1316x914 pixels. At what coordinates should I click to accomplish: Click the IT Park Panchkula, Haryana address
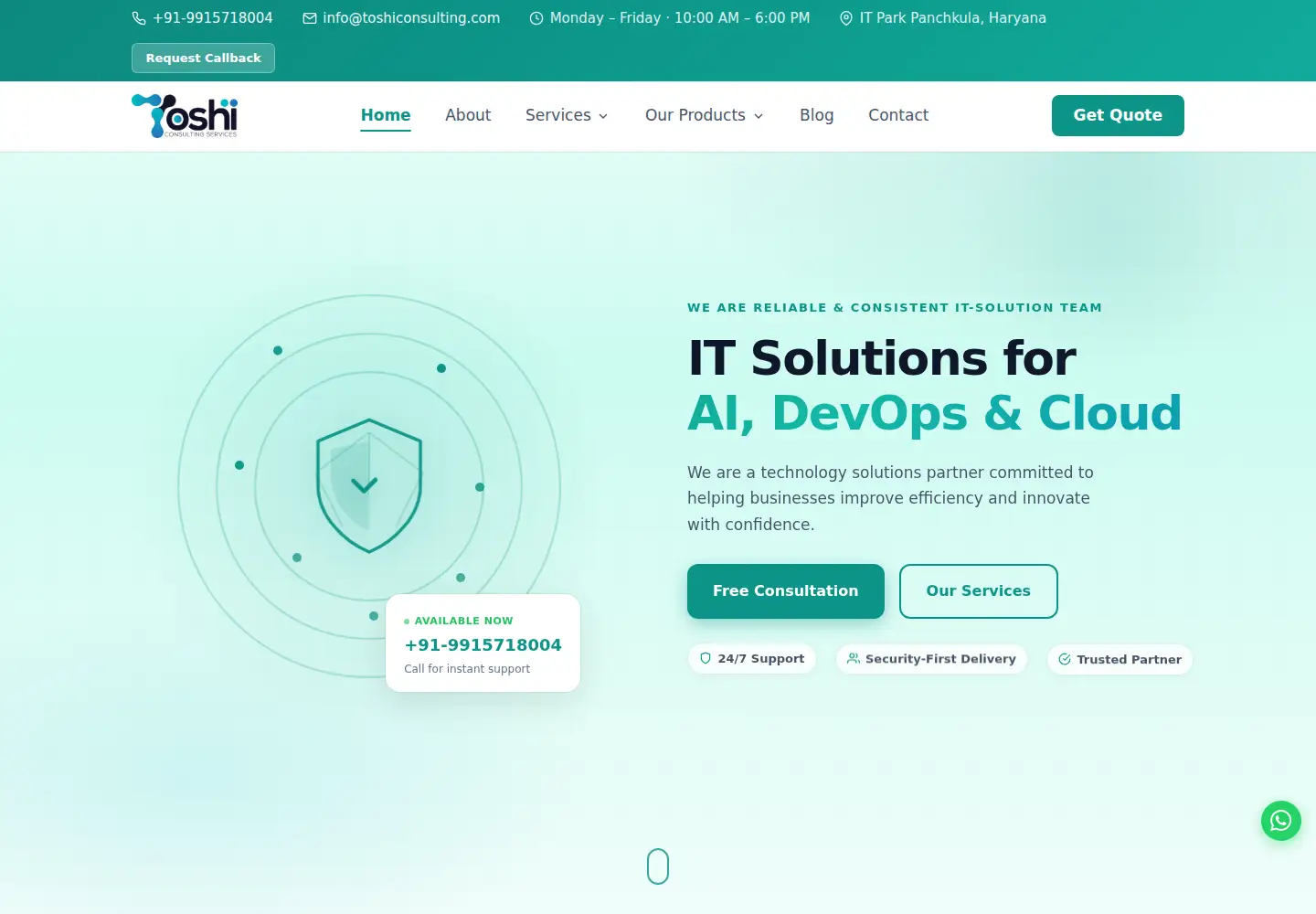click(953, 18)
